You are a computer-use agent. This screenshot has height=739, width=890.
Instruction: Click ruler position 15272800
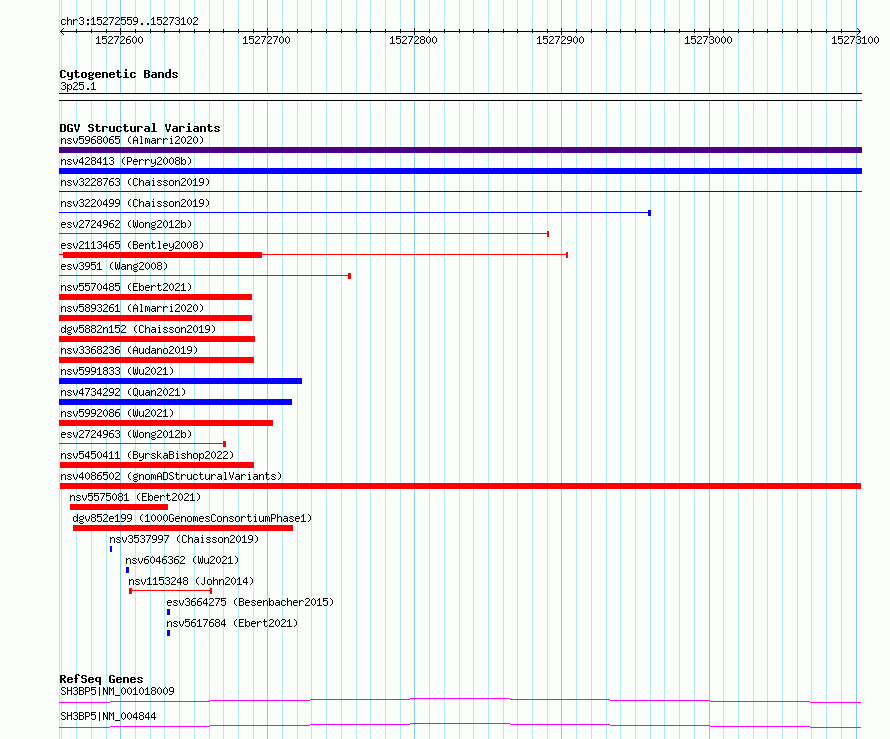pos(413,40)
